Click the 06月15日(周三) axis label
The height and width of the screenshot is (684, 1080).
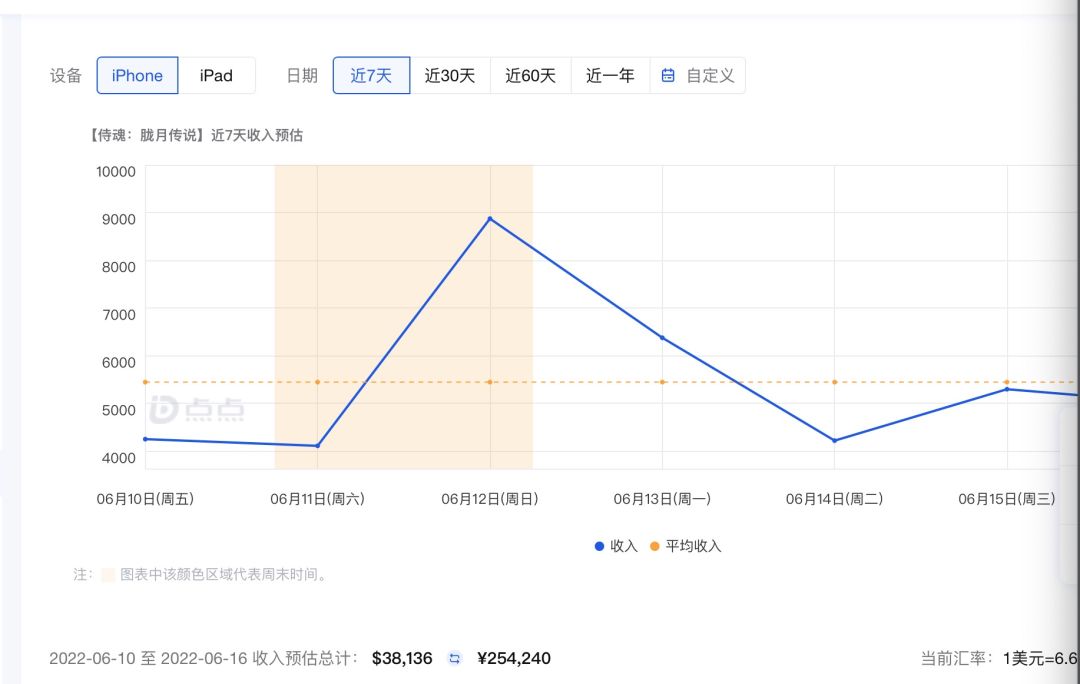[x=1007, y=499]
